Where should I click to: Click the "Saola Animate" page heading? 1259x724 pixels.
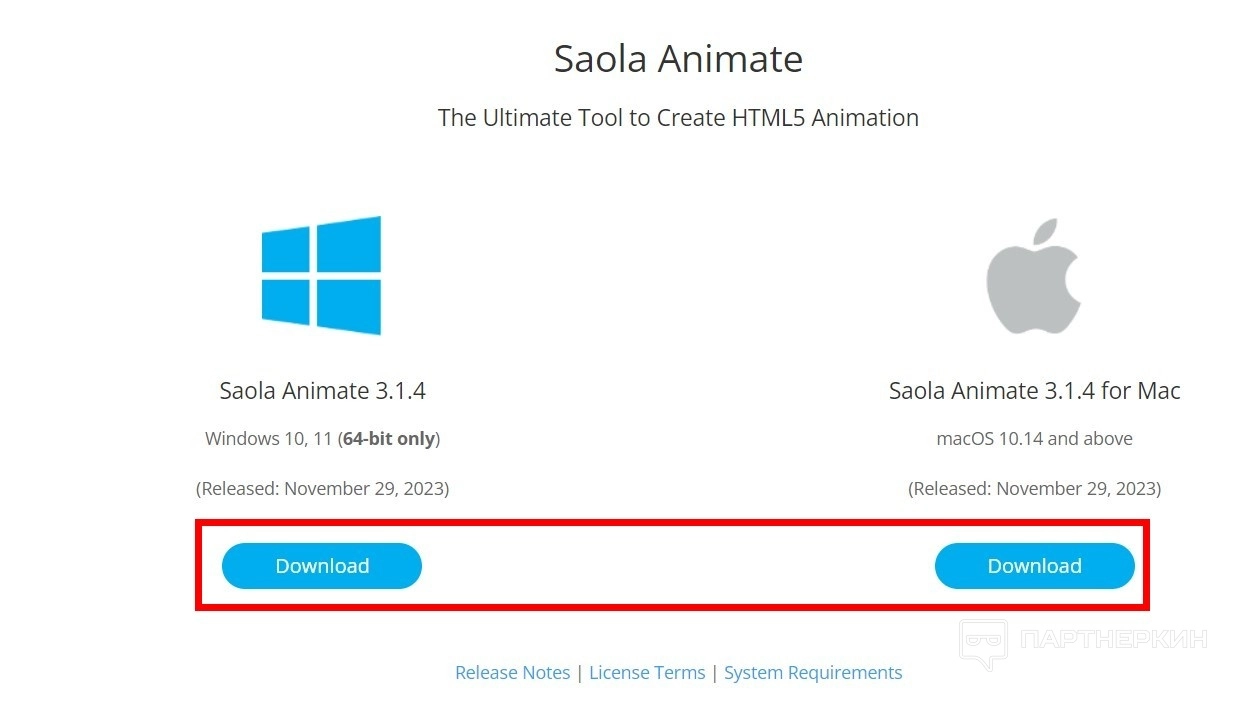(x=678, y=59)
